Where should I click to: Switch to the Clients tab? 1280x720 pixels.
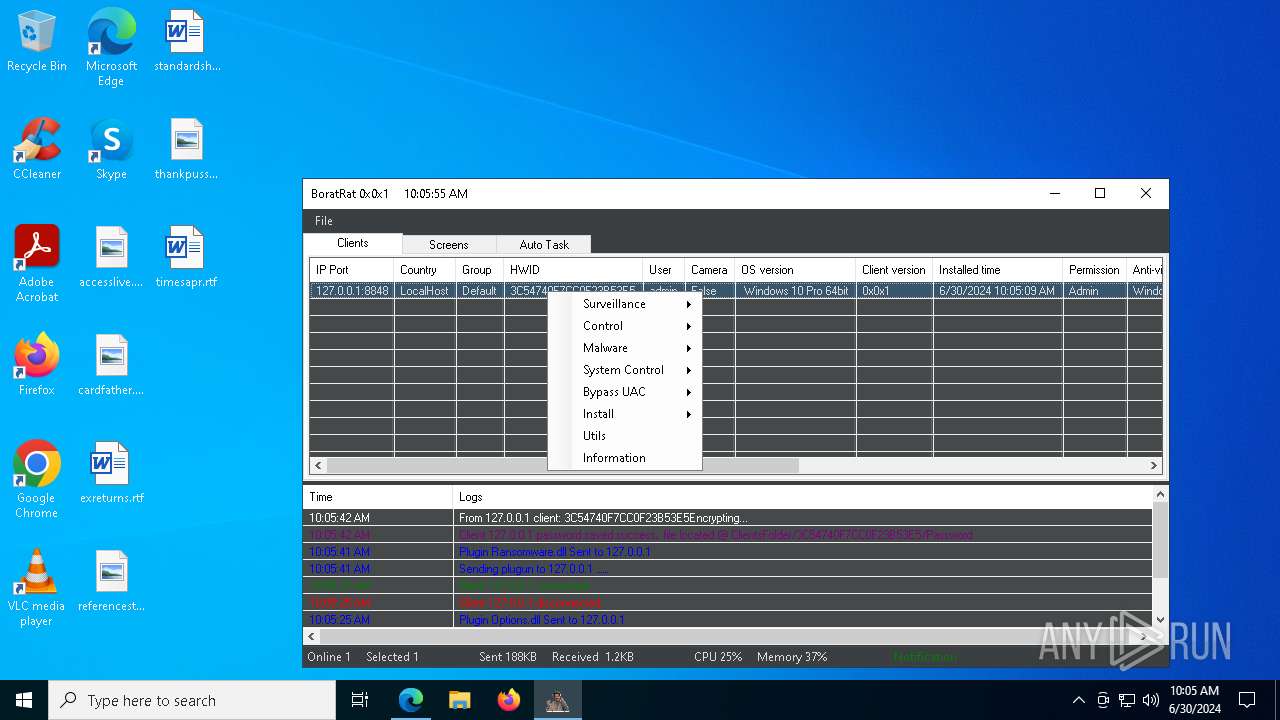353,243
